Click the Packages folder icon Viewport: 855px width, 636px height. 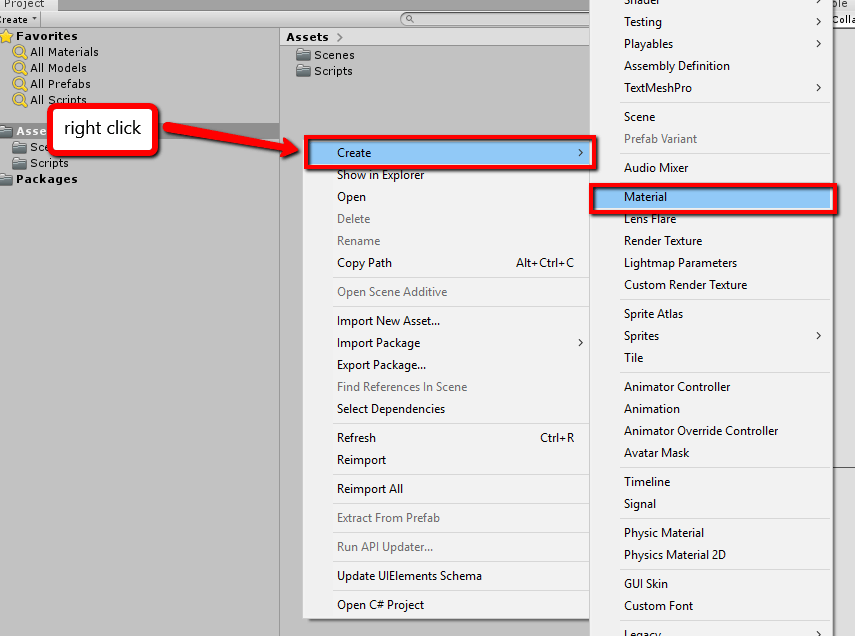(x=7, y=179)
